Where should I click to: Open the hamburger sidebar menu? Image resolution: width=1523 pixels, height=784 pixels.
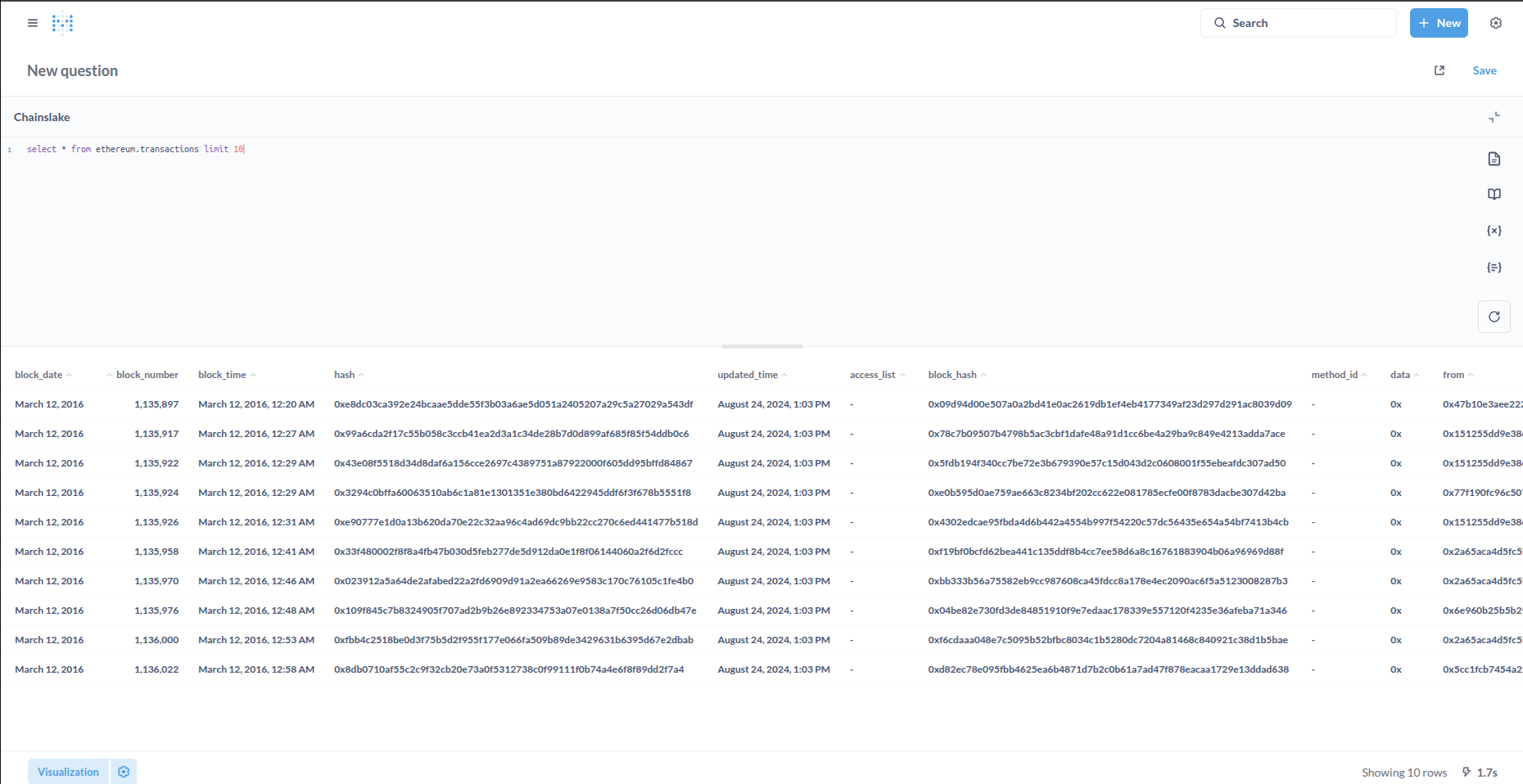(33, 23)
